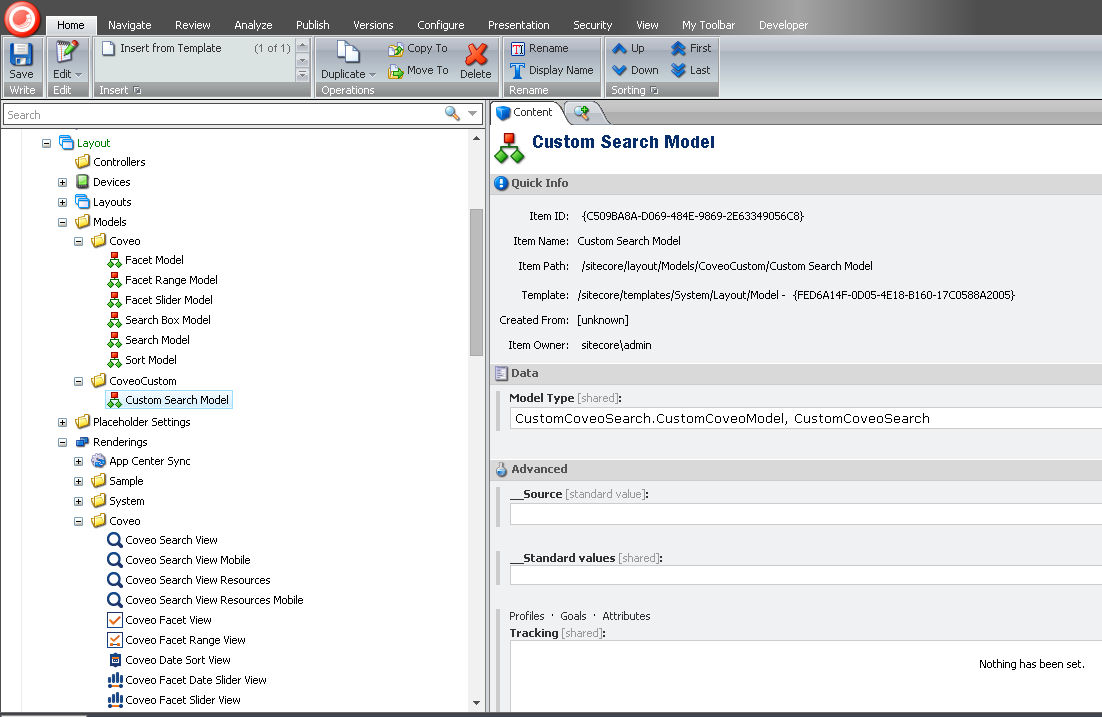The width and height of the screenshot is (1102, 717).
Task: Click the Save floppy disk icon
Action: coord(21,53)
